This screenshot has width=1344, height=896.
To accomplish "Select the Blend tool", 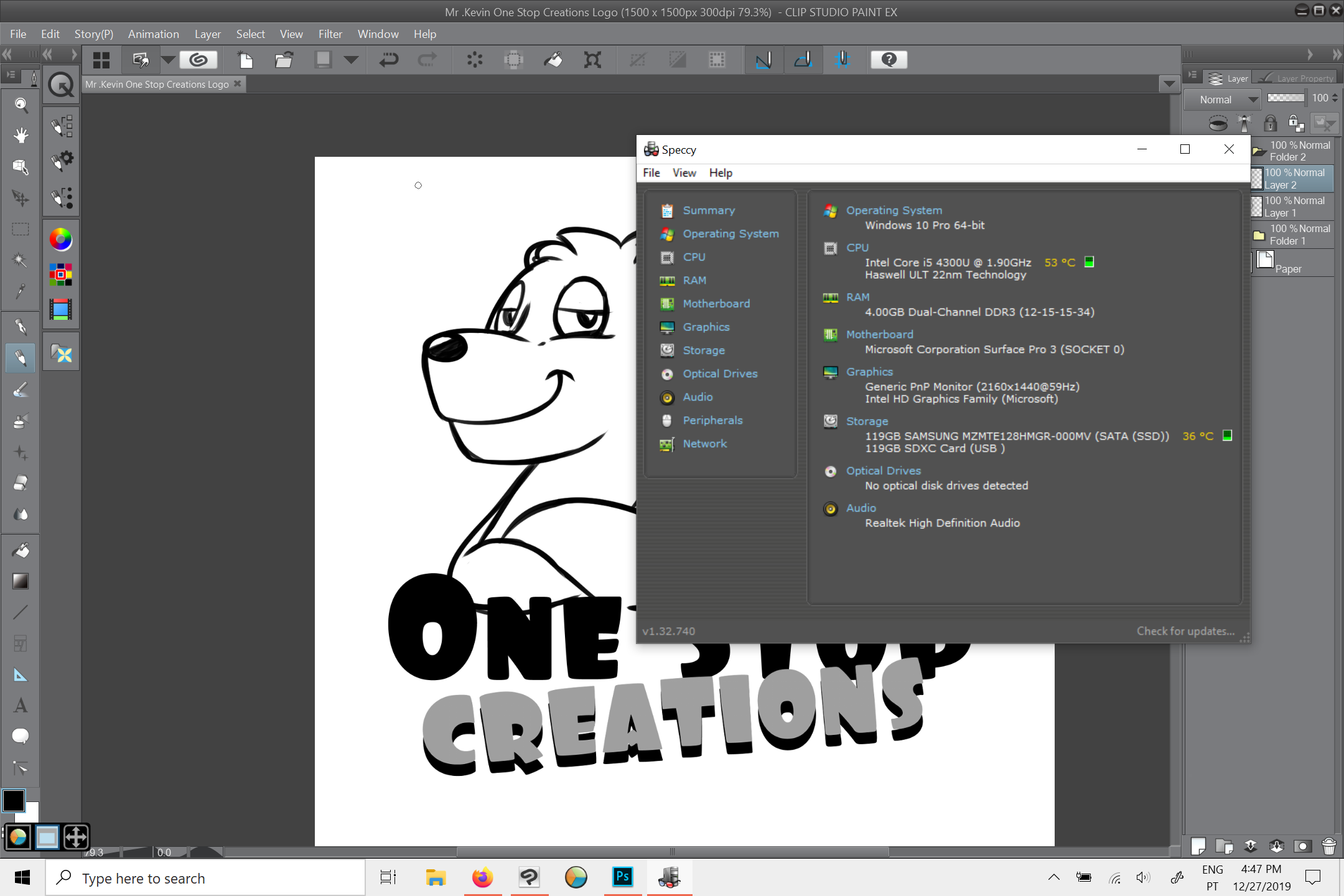I will (21, 514).
